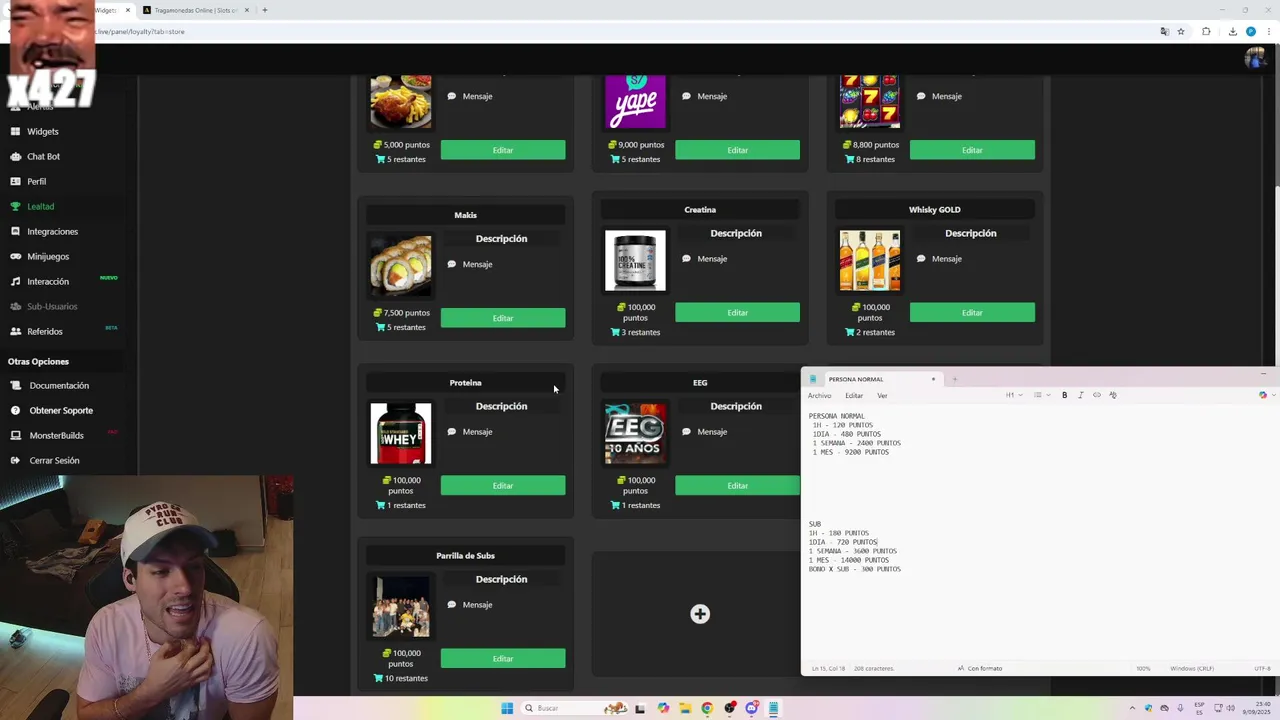This screenshot has height=720, width=1280.
Task: Click the yape logo image
Action: coord(635,101)
